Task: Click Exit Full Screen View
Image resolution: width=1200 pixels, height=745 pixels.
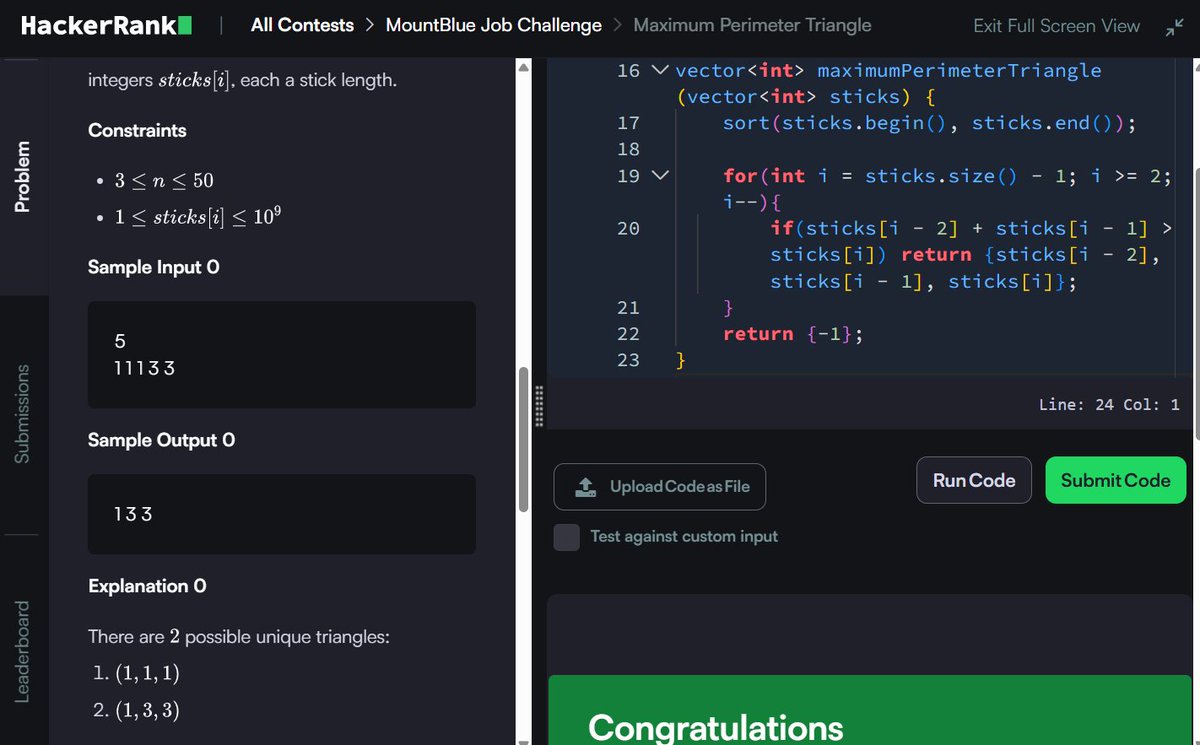Action: point(1057,27)
